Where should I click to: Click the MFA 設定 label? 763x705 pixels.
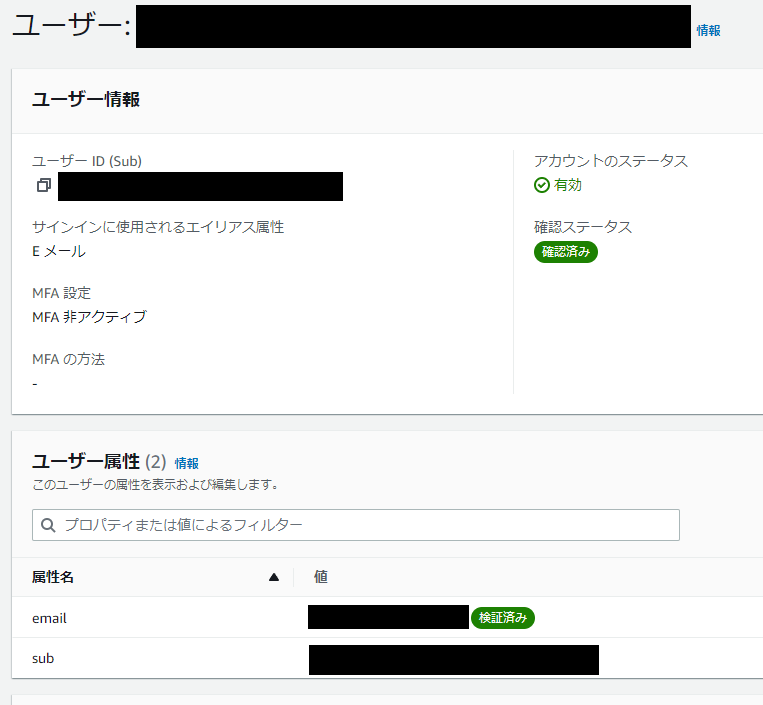61,293
